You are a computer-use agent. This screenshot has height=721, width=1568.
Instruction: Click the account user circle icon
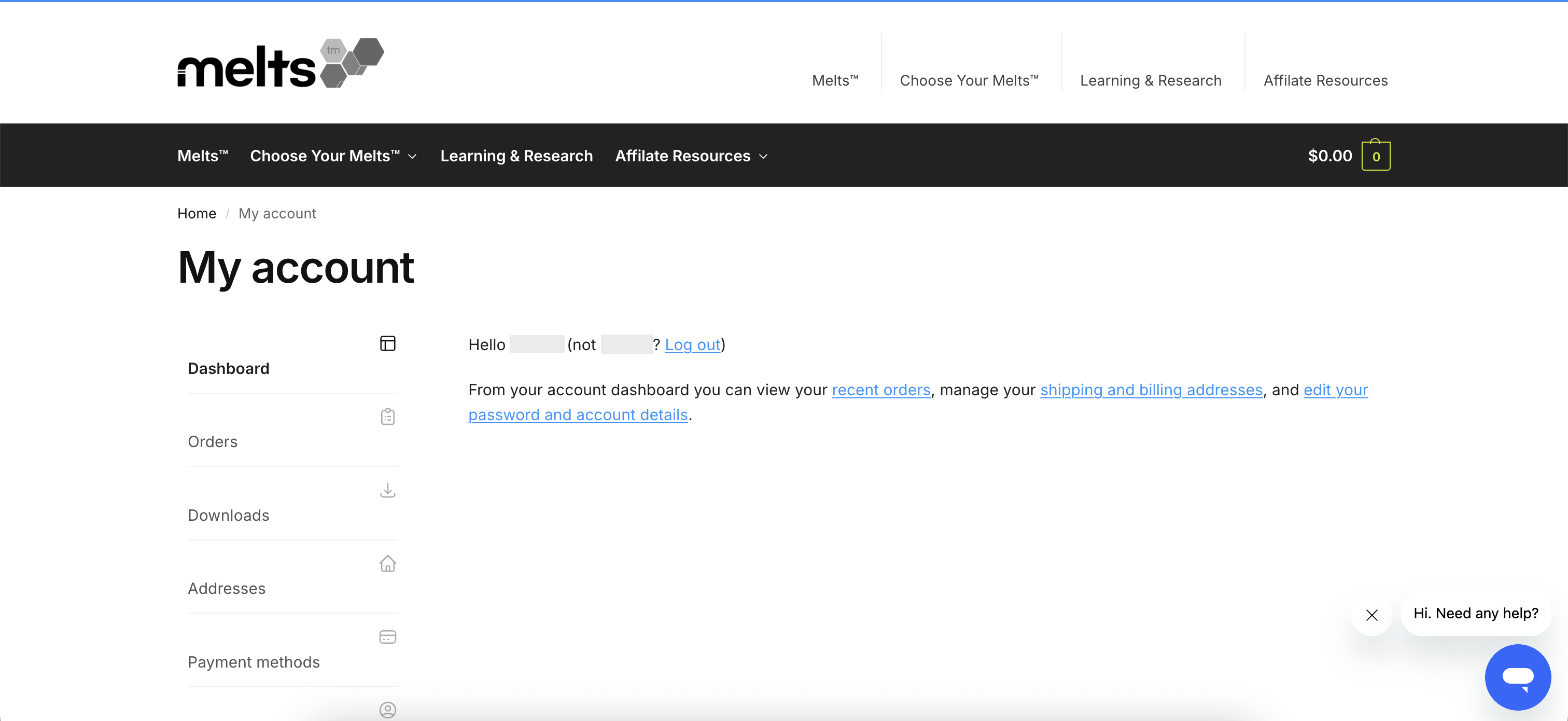[388, 710]
